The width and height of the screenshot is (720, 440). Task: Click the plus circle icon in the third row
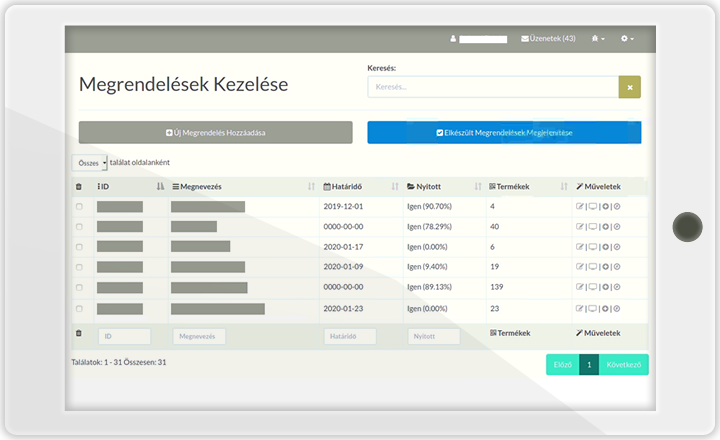click(x=606, y=247)
